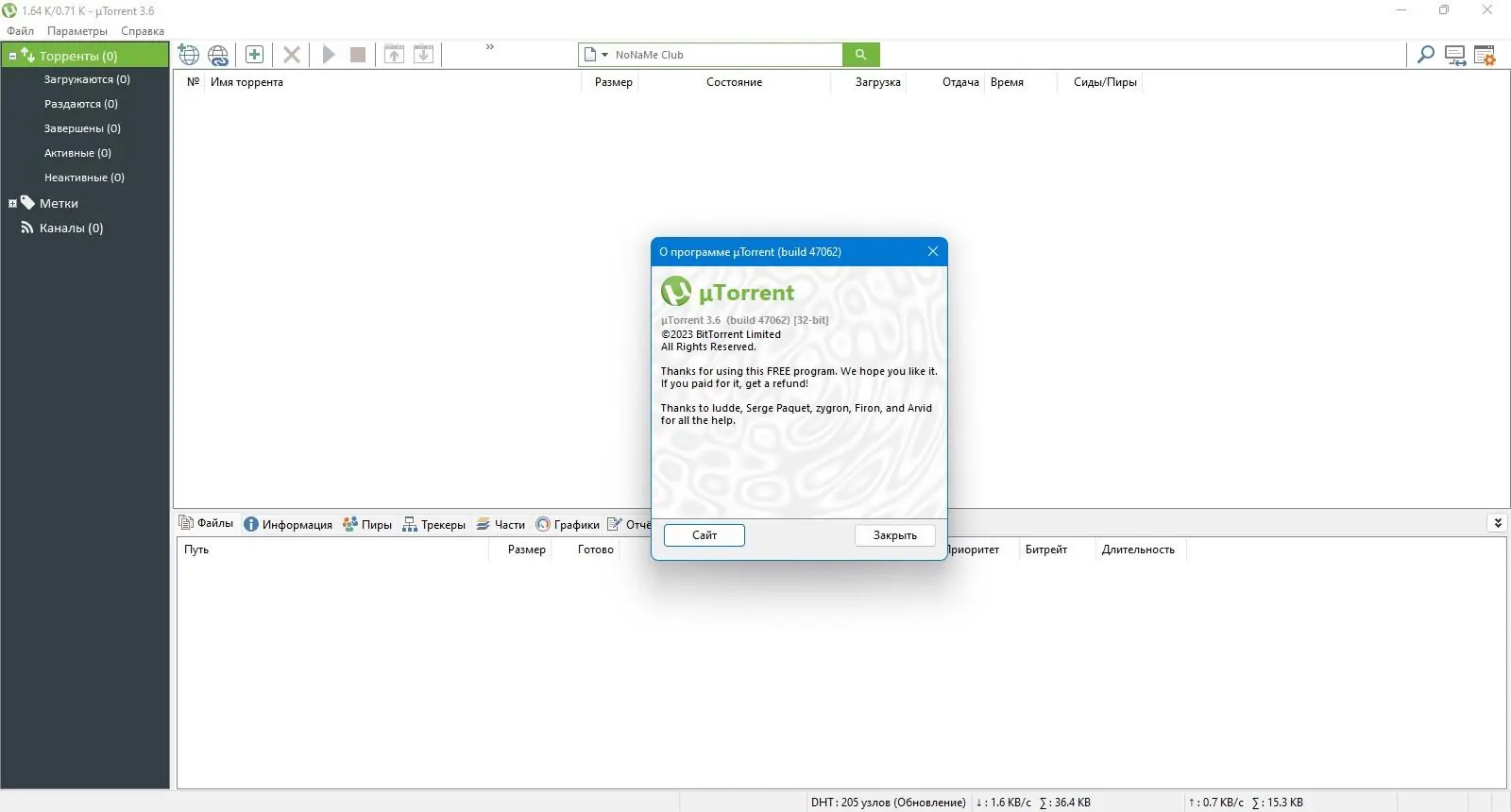Image resolution: width=1511 pixels, height=812 pixels.
Task: Open the Справка menu
Action: click(x=143, y=31)
